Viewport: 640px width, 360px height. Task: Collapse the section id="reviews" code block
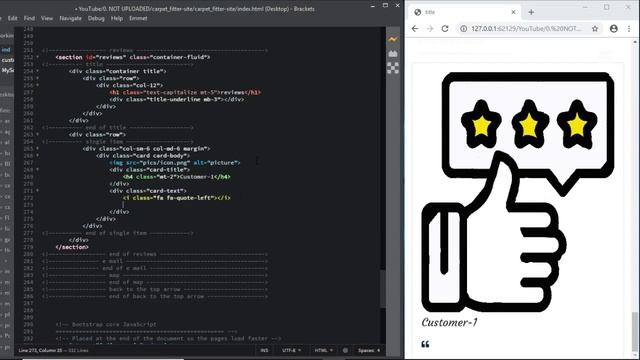38,57
